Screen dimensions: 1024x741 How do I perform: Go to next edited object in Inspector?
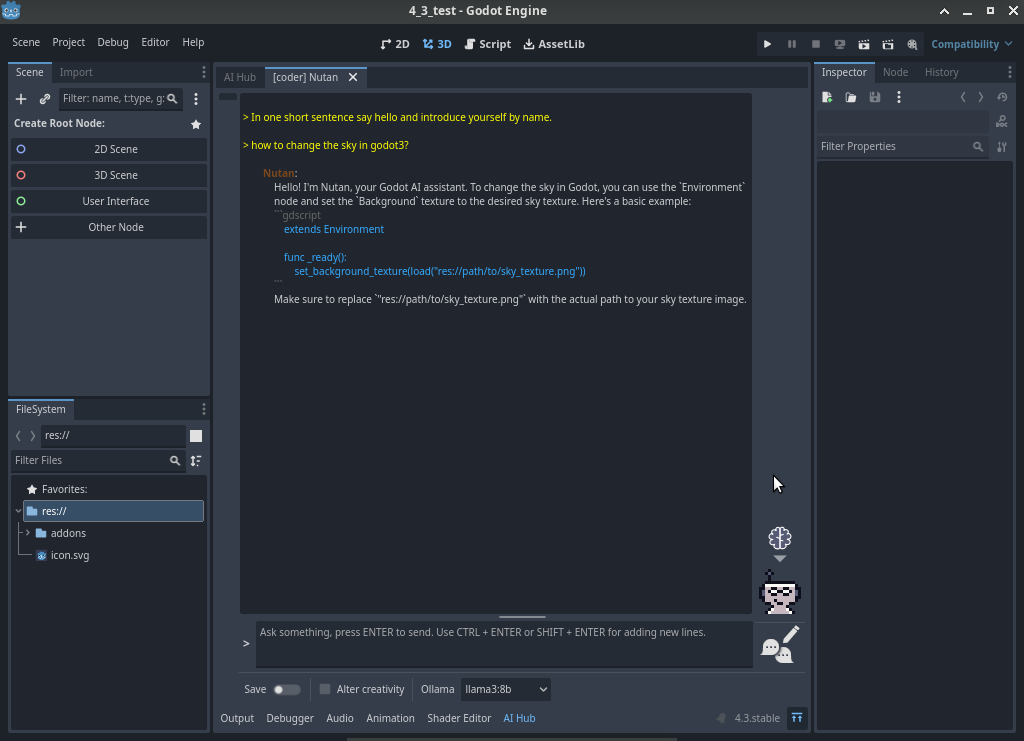[x=980, y=97]
